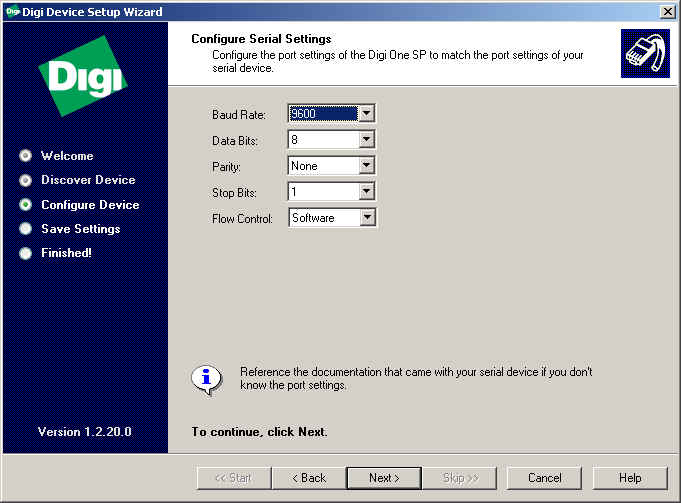Click the Digi logo in sidebar
Screen dimensions: 681x503
pyautogui.click(x=83, y=75)
